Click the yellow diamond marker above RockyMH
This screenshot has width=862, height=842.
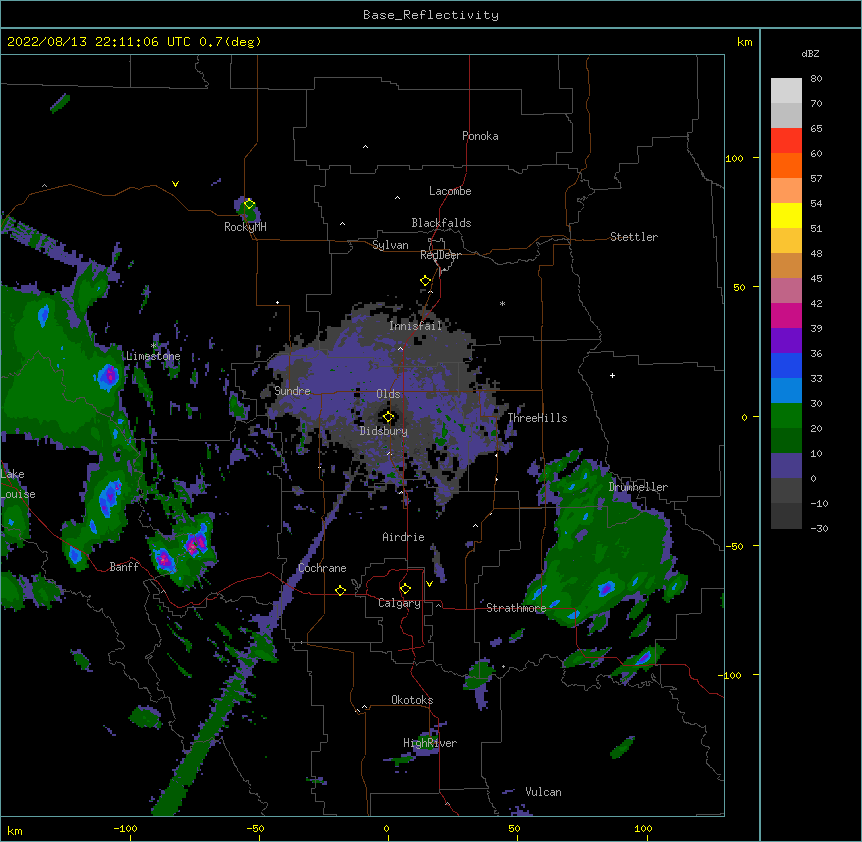(x=249, y=204)
